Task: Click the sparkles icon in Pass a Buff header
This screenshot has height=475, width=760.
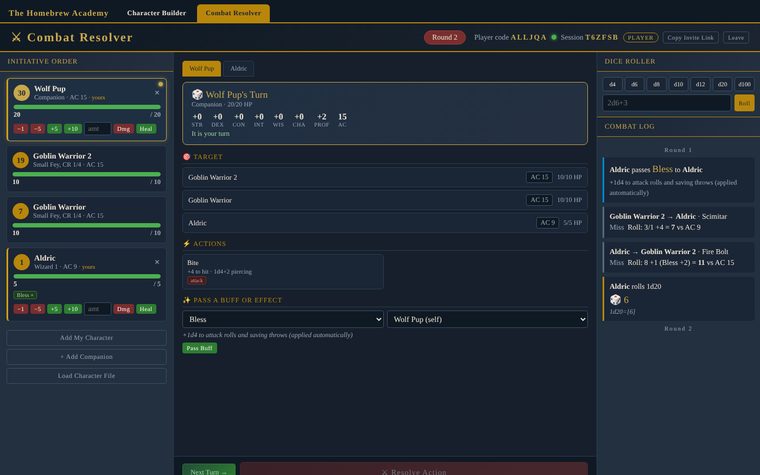Action: 187,300
